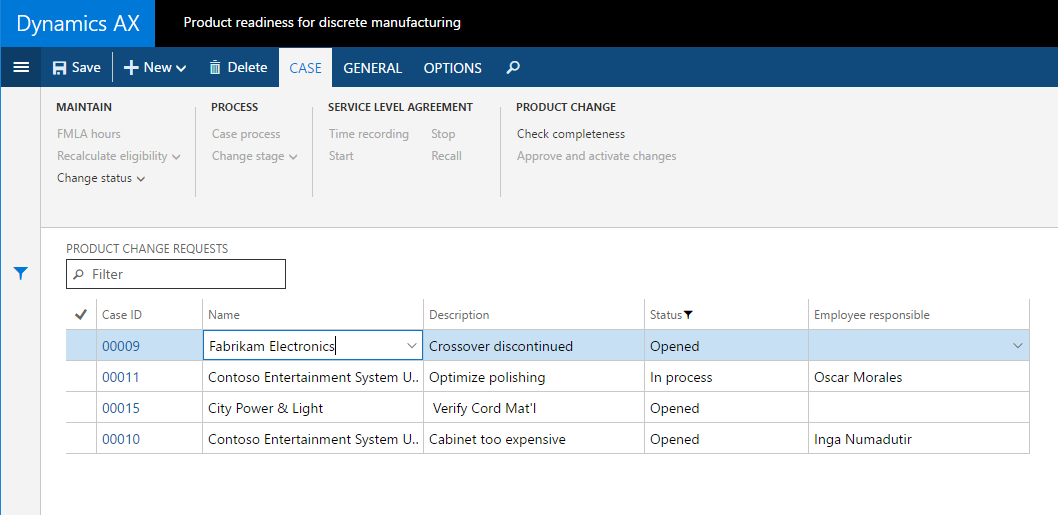The width and height of the screenshot is (1058, 515).
Task: Click in the Filter search box
Action: click(x=175, y=274)
